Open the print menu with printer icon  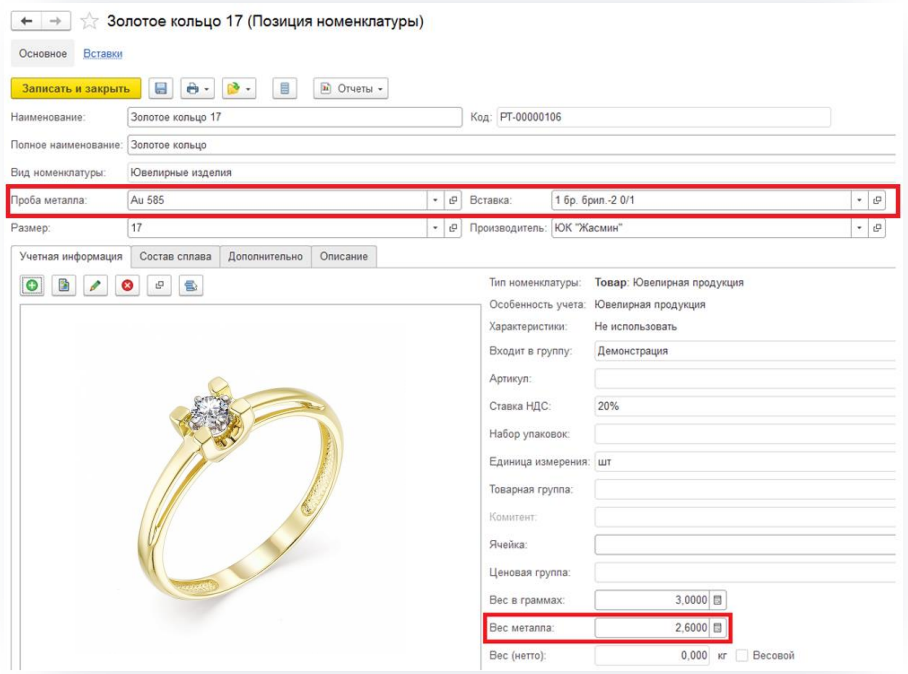(197, 89)
